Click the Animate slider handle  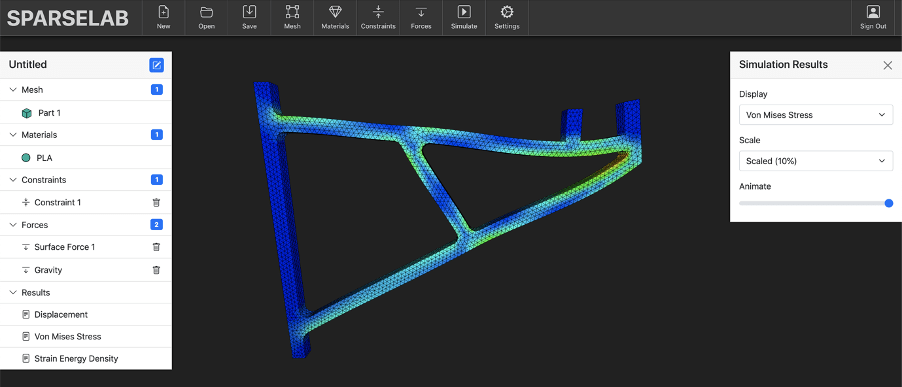pyautogui.click(x=889, y=203)
